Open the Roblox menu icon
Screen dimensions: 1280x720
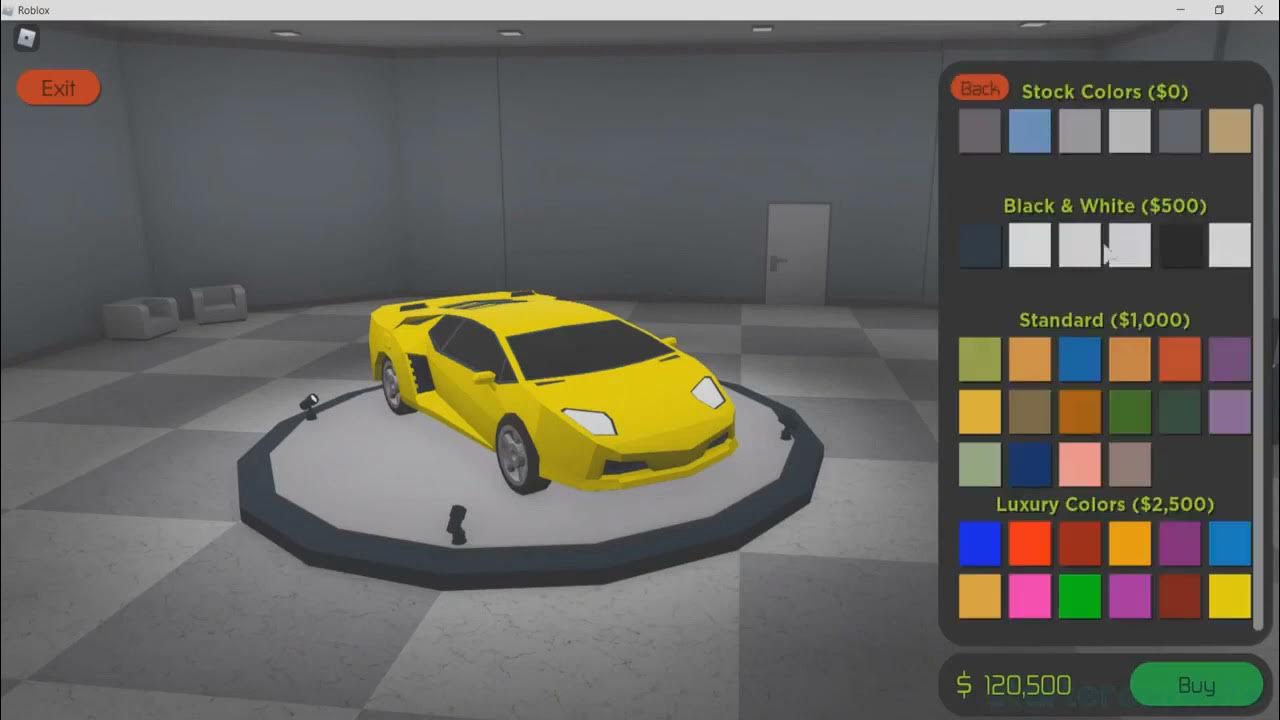(27, 39)
